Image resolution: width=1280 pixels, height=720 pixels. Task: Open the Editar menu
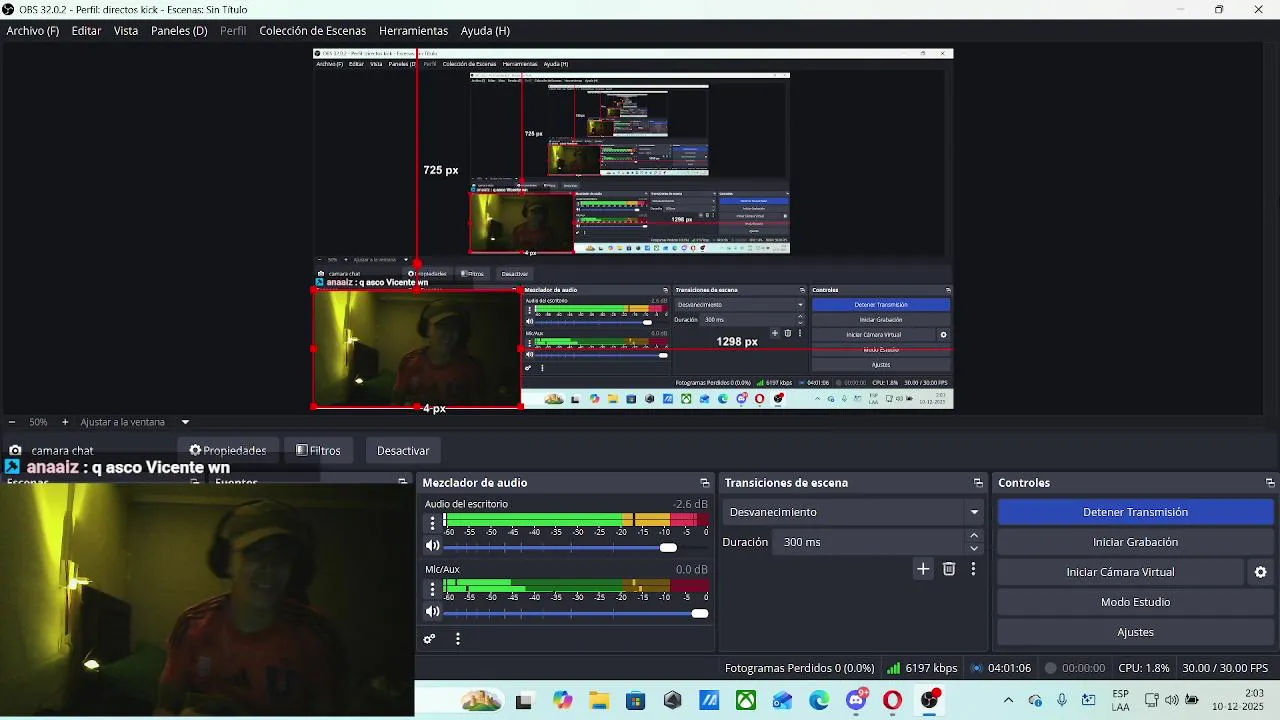[x=86, y=31]
